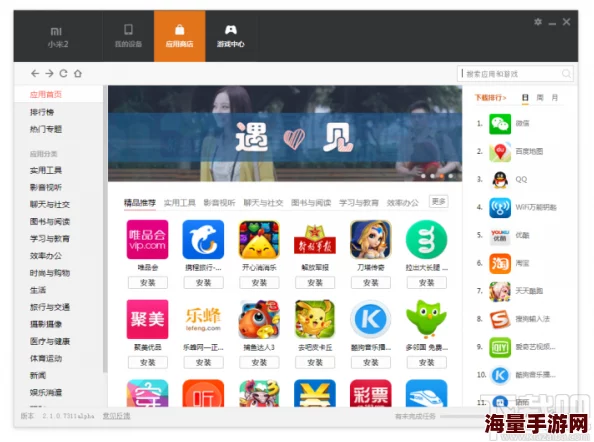
Task: Install 聚美优品 with 安装 button
Action: coord(147,362)
